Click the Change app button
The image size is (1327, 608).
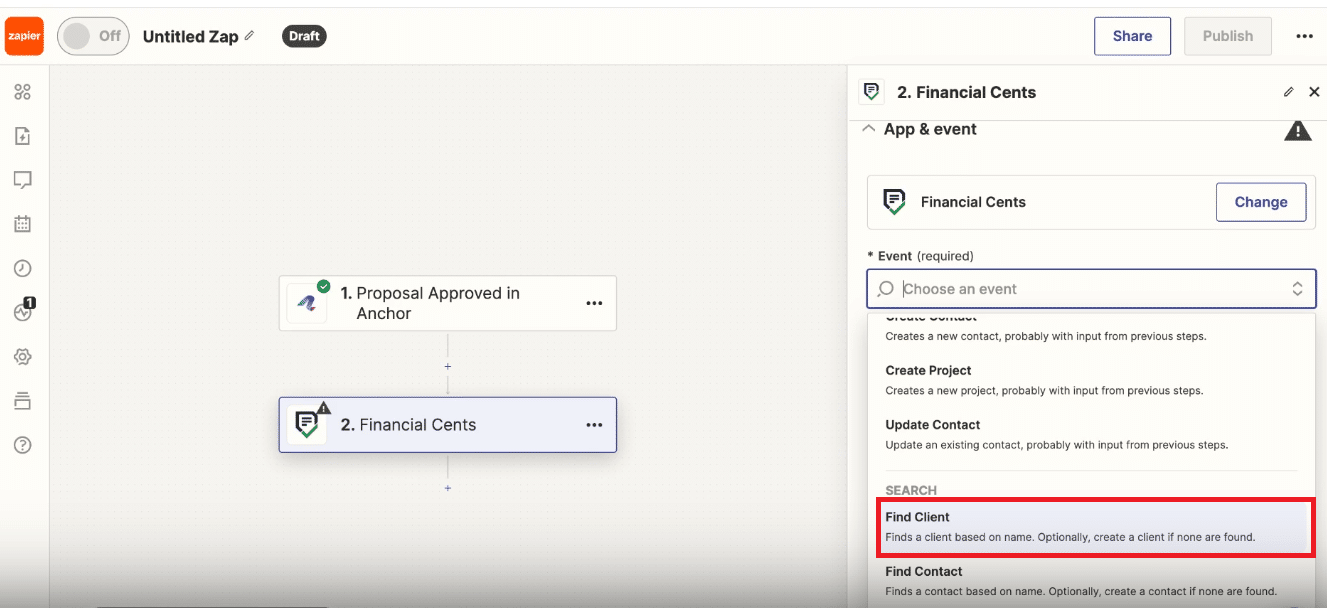tap(1260, 202)
